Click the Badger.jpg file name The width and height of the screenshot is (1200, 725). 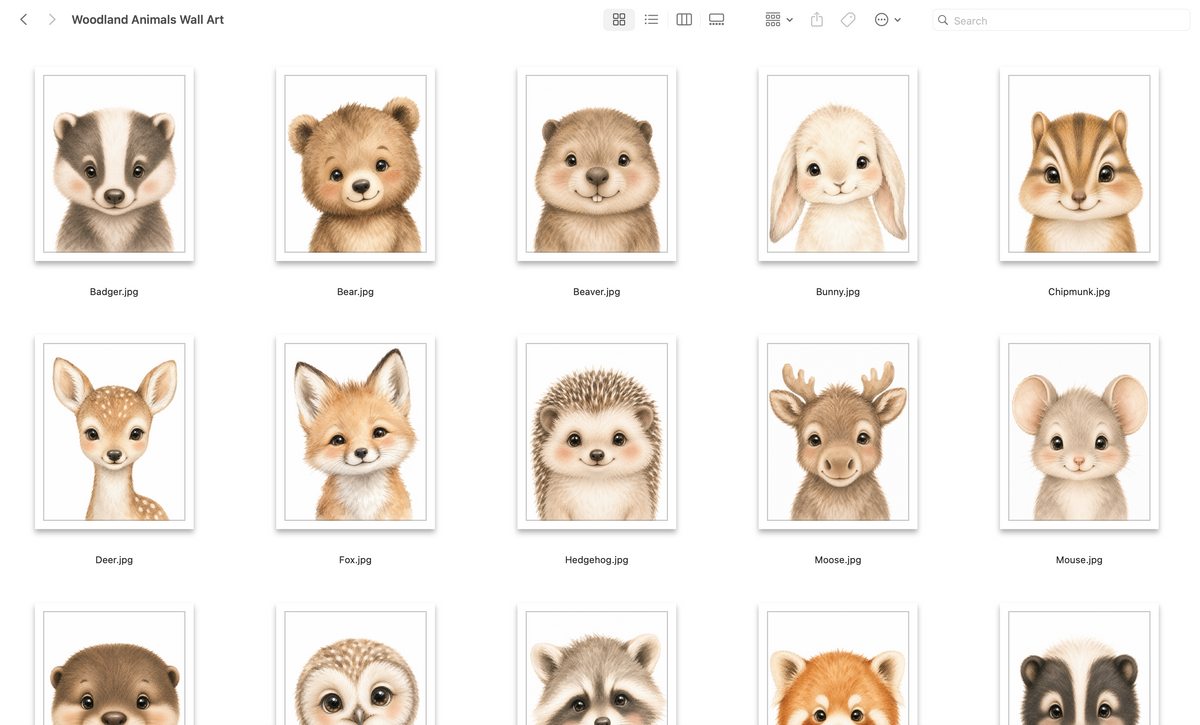click(114, 292)
